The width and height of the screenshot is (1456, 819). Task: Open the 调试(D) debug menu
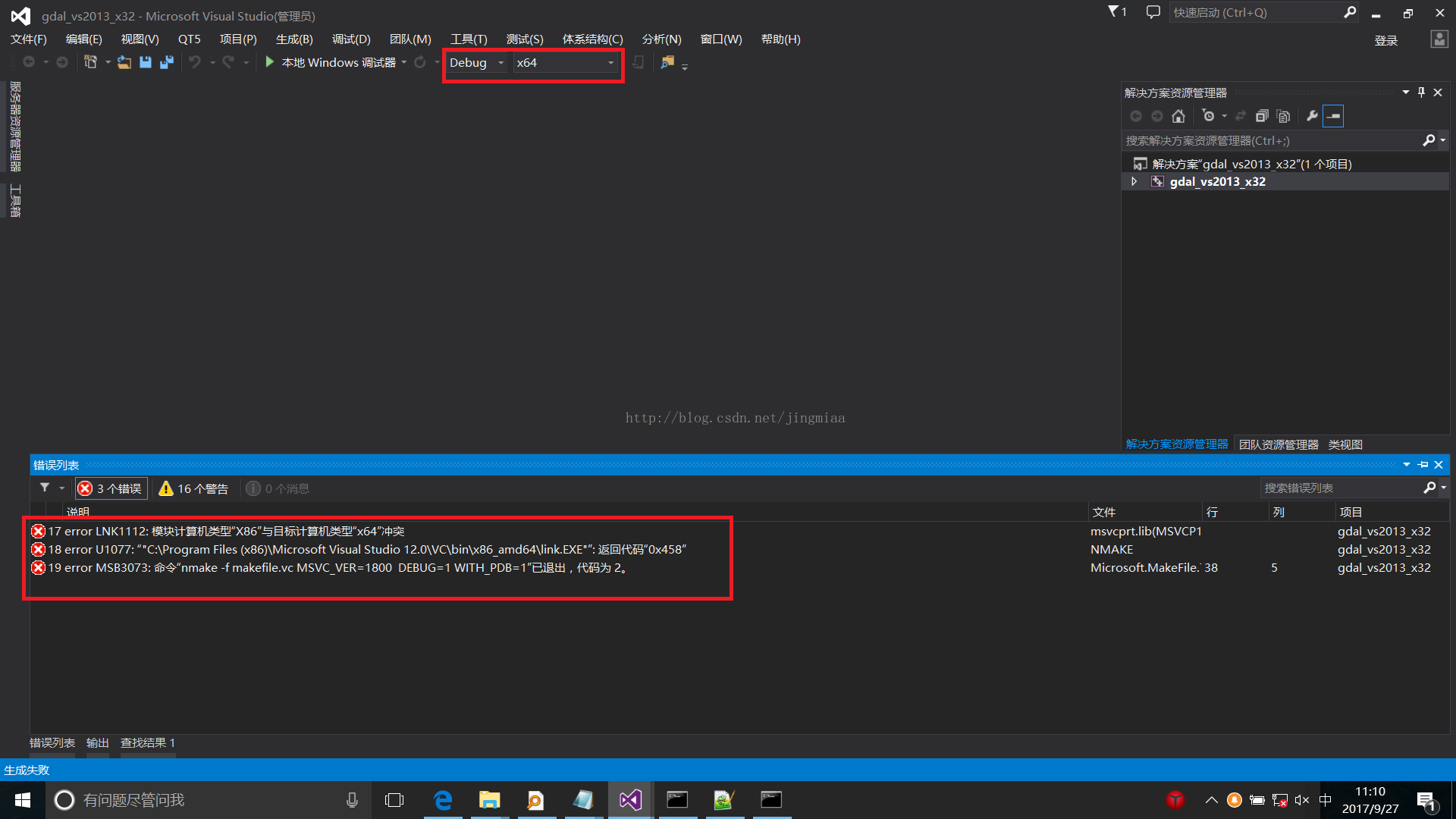point(351,39)
